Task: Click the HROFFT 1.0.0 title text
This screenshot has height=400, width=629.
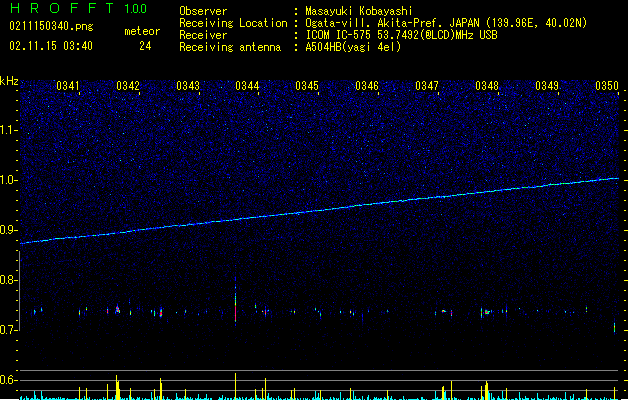Action: (79, 8)
